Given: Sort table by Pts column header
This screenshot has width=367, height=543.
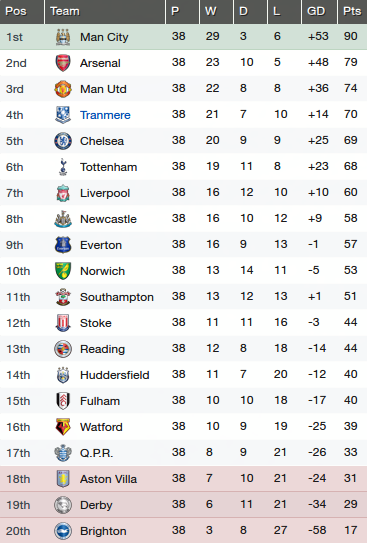Looking at the screenshot, I should pos(352,11).
